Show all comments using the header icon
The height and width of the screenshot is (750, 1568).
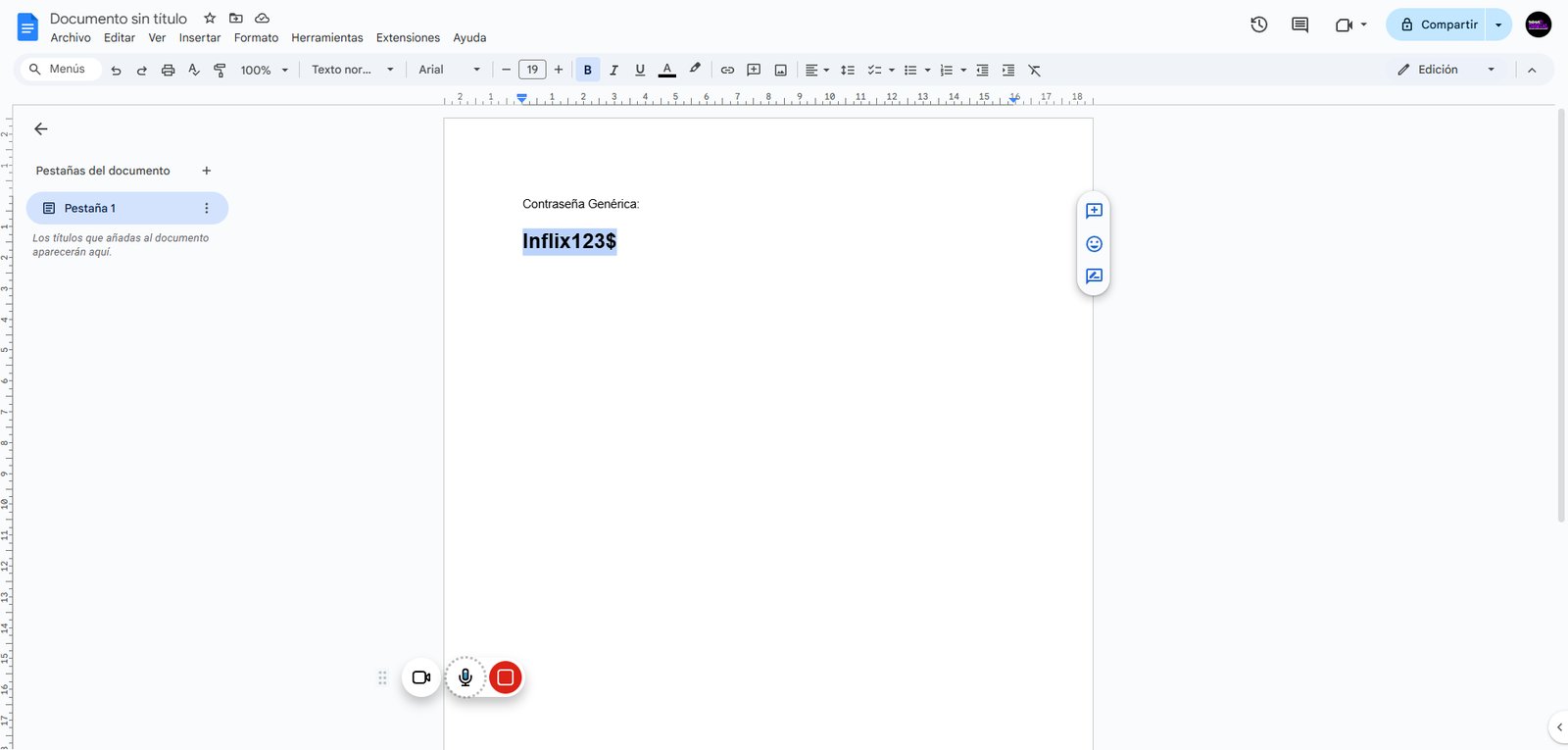1300,25
